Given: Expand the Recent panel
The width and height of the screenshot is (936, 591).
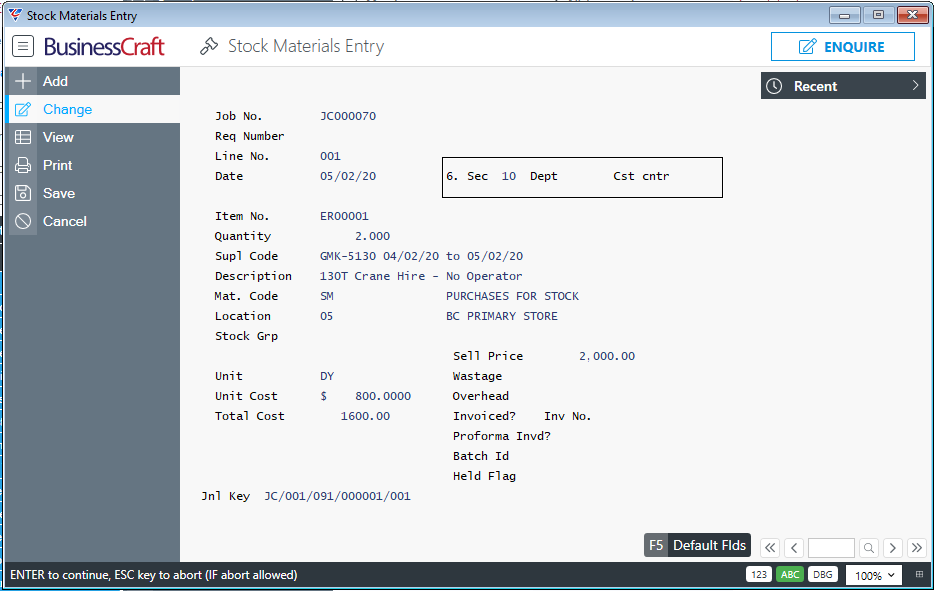Looking at the screenshot, I should pos(843,86).
